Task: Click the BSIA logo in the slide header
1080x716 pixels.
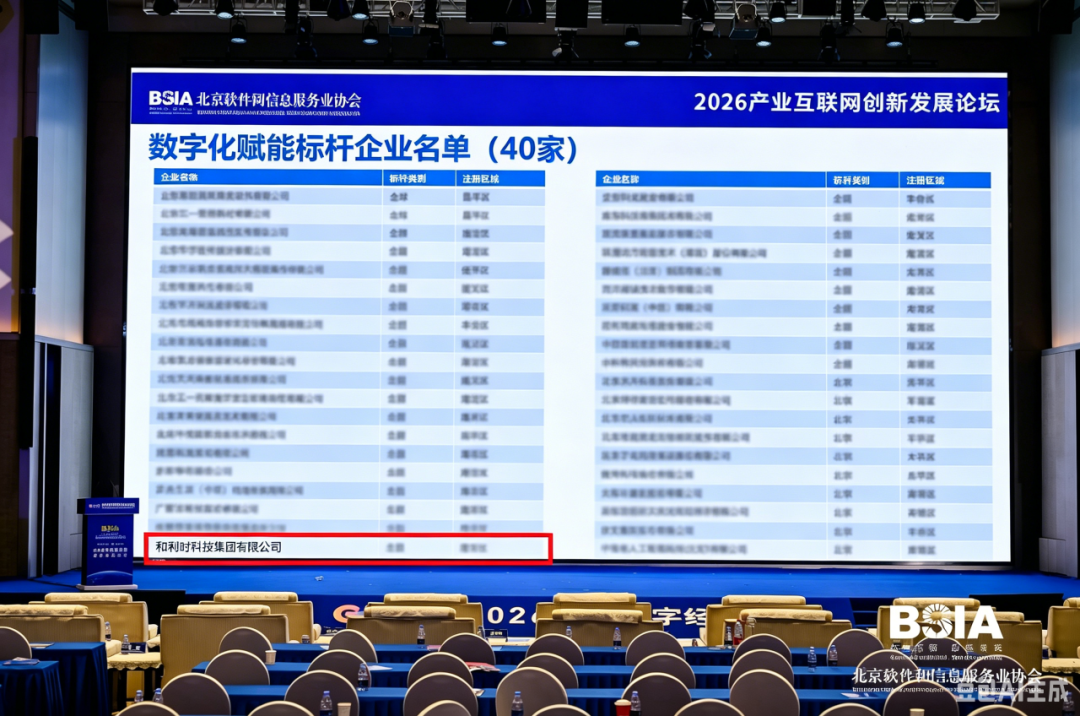Action: tap(170, 99)
